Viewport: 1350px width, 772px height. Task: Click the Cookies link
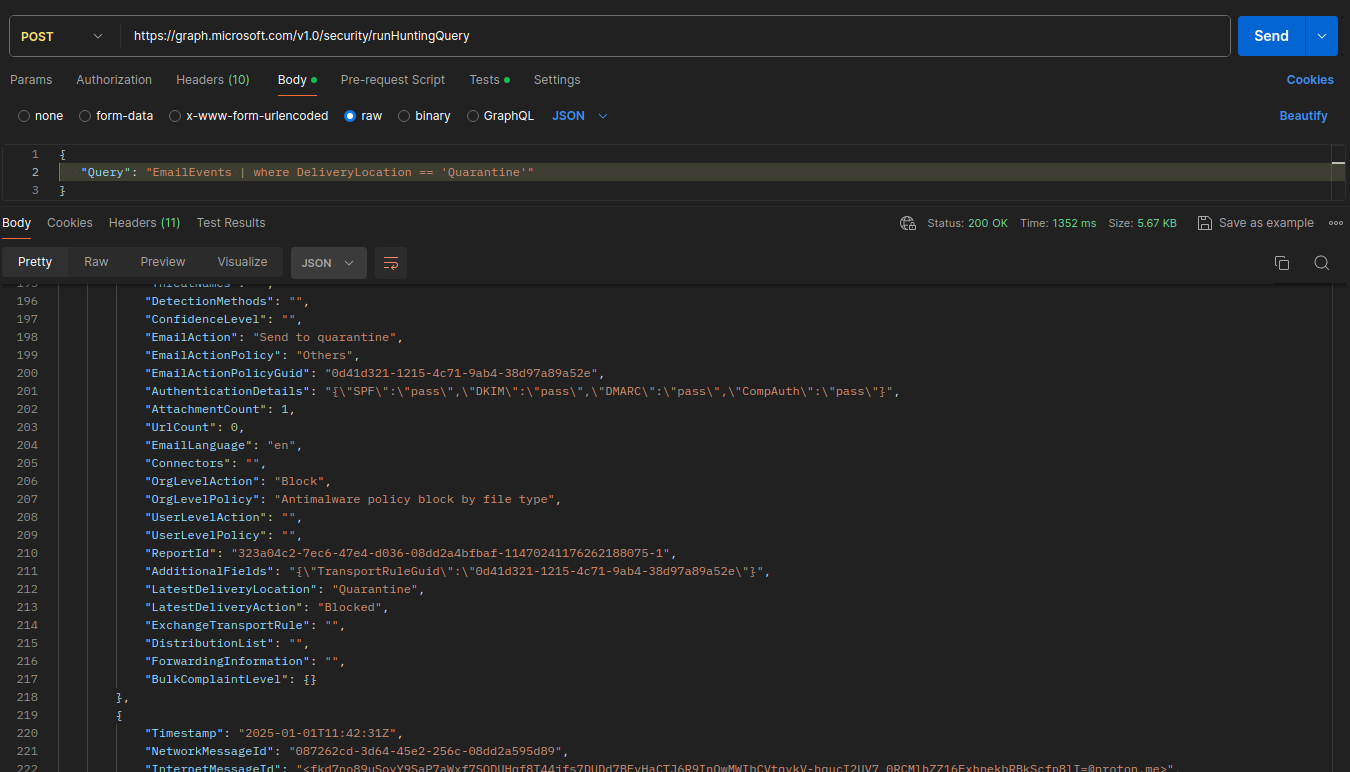1310,80
